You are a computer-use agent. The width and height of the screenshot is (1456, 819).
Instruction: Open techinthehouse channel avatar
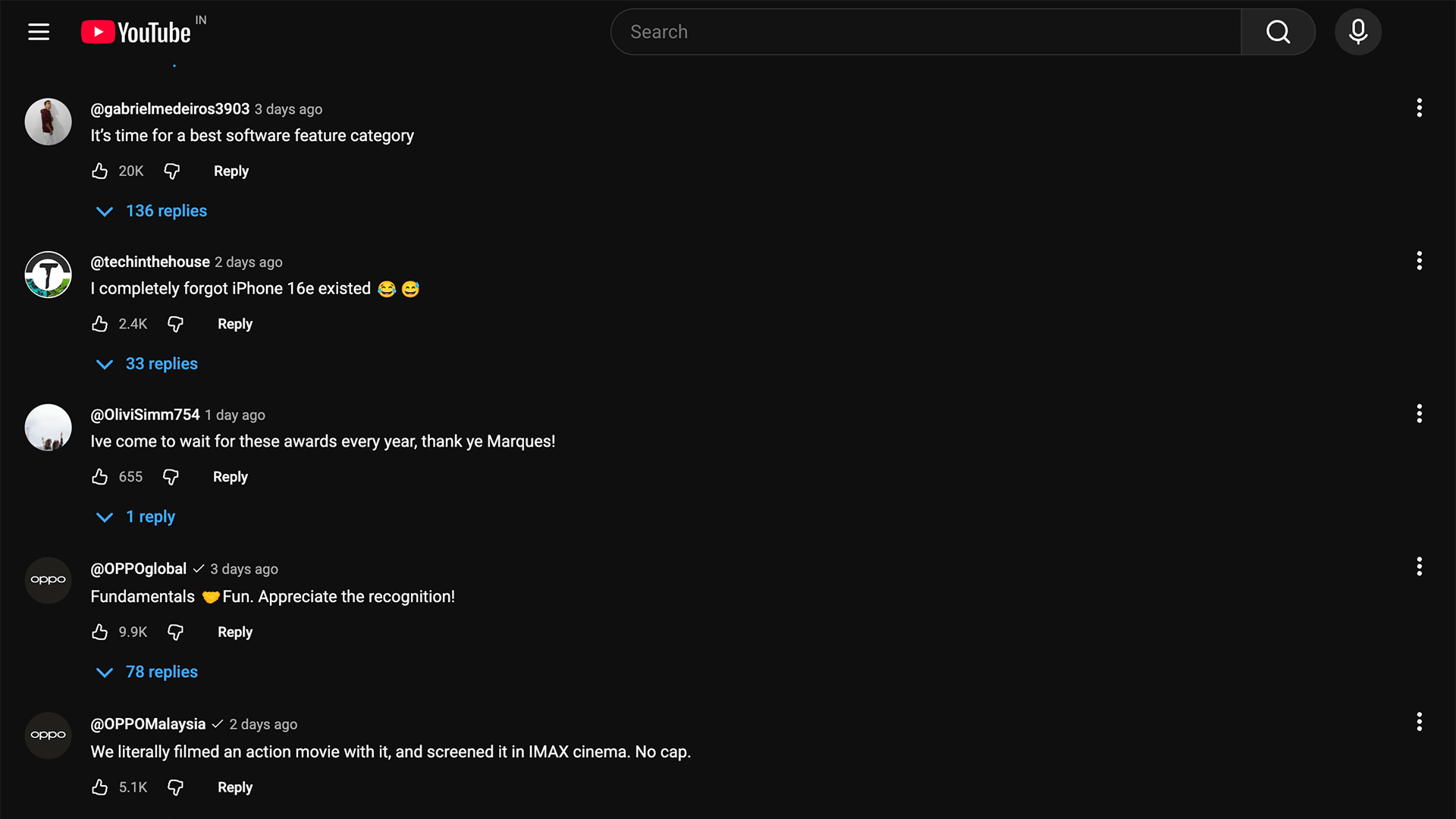point(48,275)
